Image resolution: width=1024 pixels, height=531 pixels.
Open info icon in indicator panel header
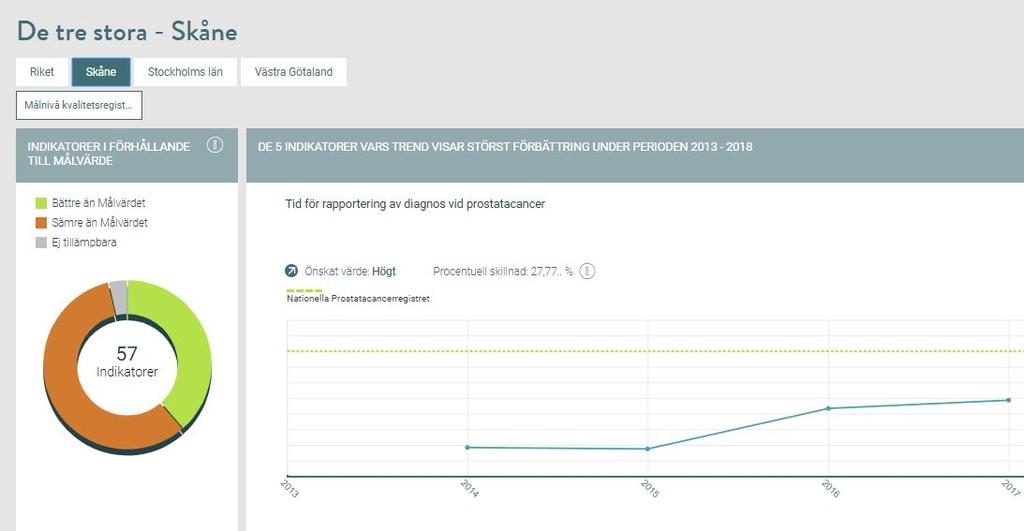[x=215, y=145]
